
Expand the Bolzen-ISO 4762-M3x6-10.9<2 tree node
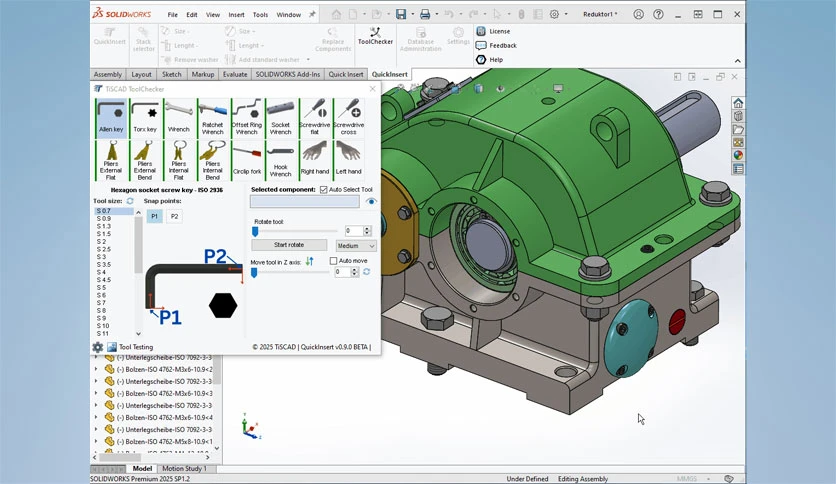tap(97, 369)
